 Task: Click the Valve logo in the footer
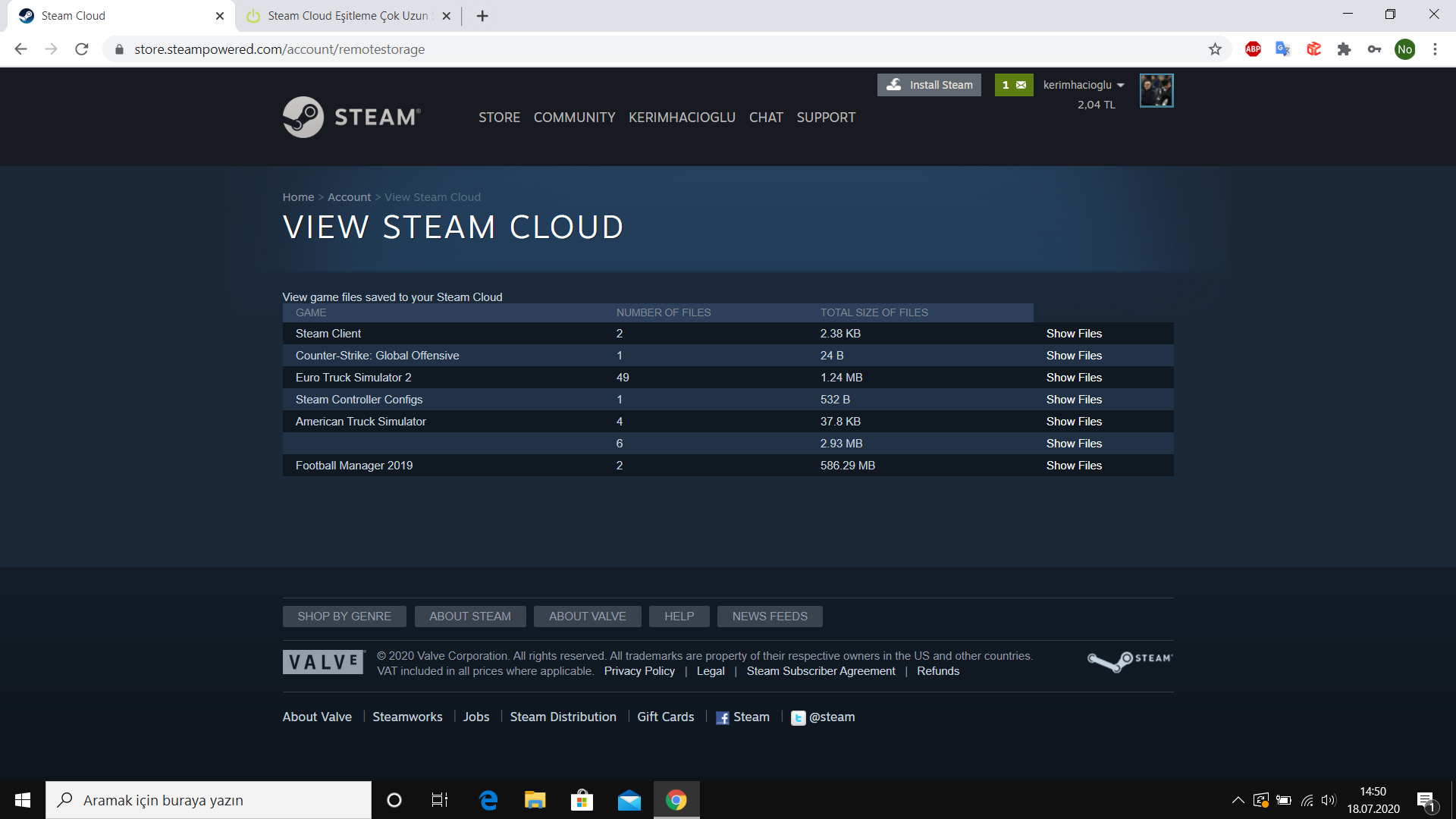point(324,662)
